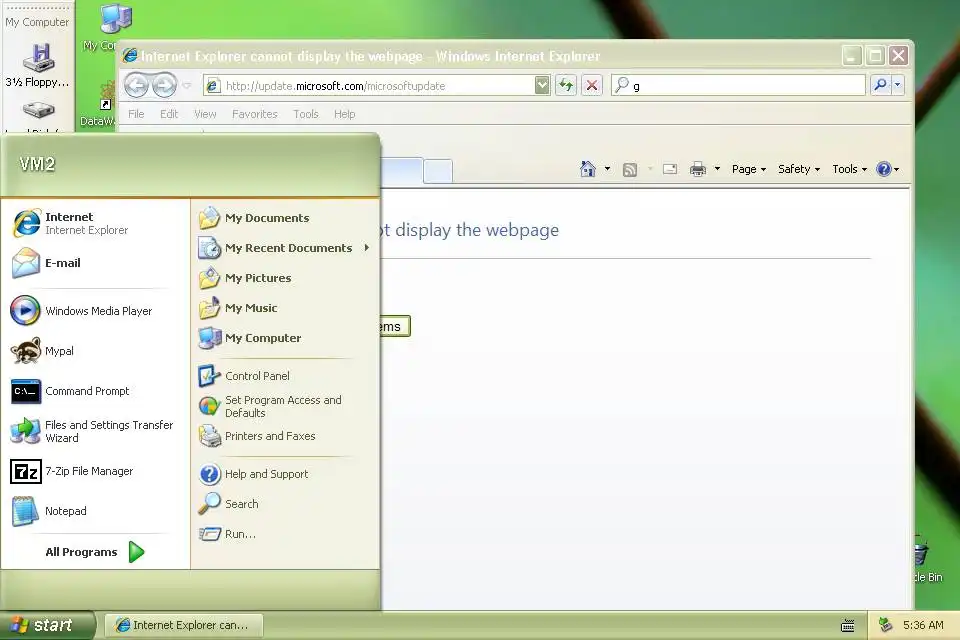Click the IE Refresh button
This screenshot has height=640, width=960.
(566, 85)
